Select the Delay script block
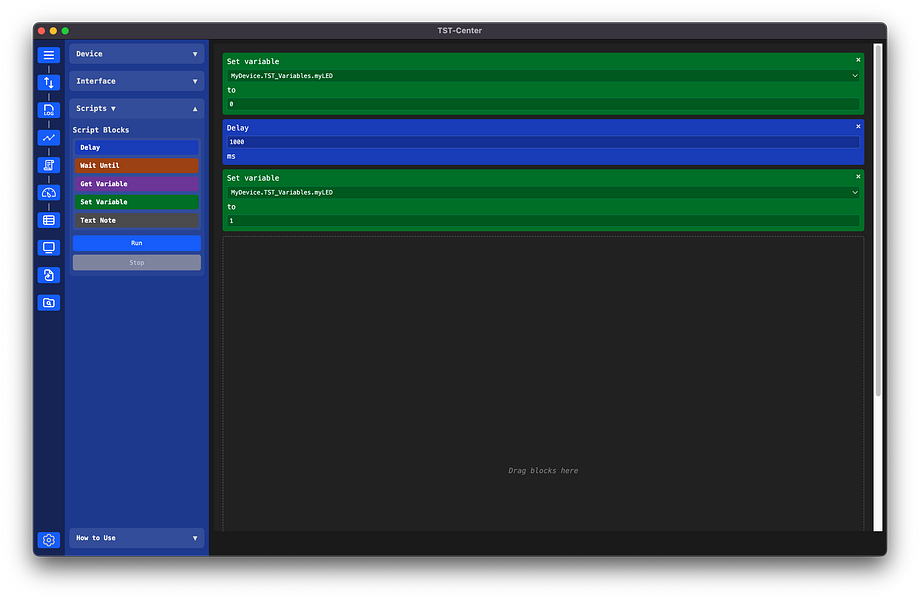 (x=137, y=148)
